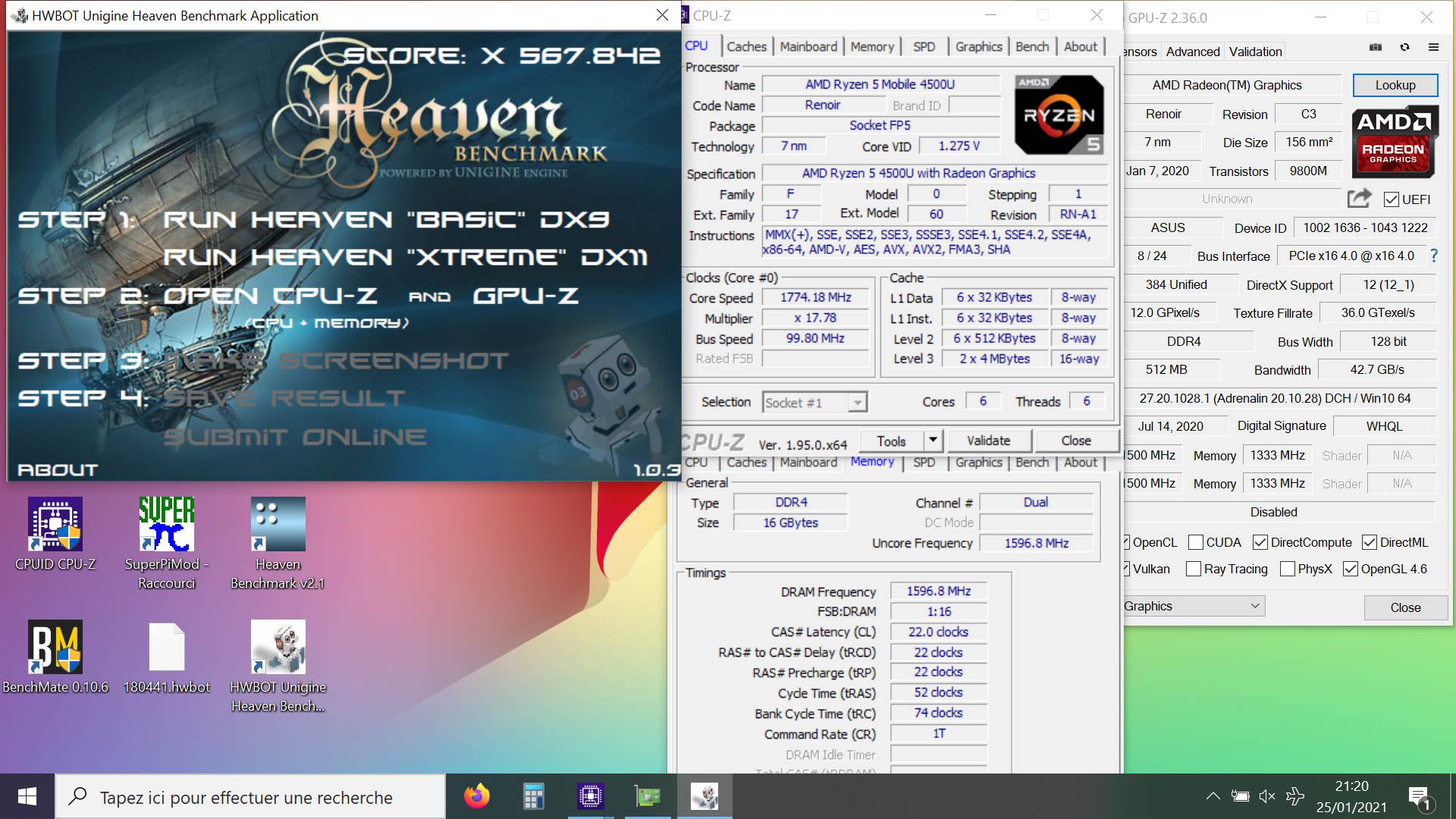Close the HWBOT Heaven Benchmark window
The height and width of the screenshot is (819, 1456).
point(662,15)
